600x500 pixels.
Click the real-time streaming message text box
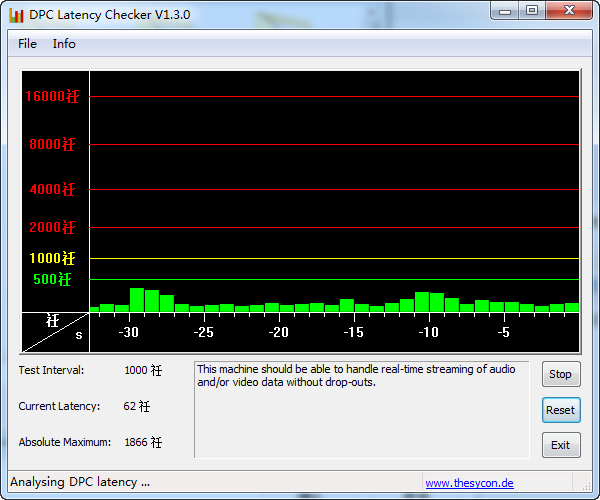pos(362,409)
